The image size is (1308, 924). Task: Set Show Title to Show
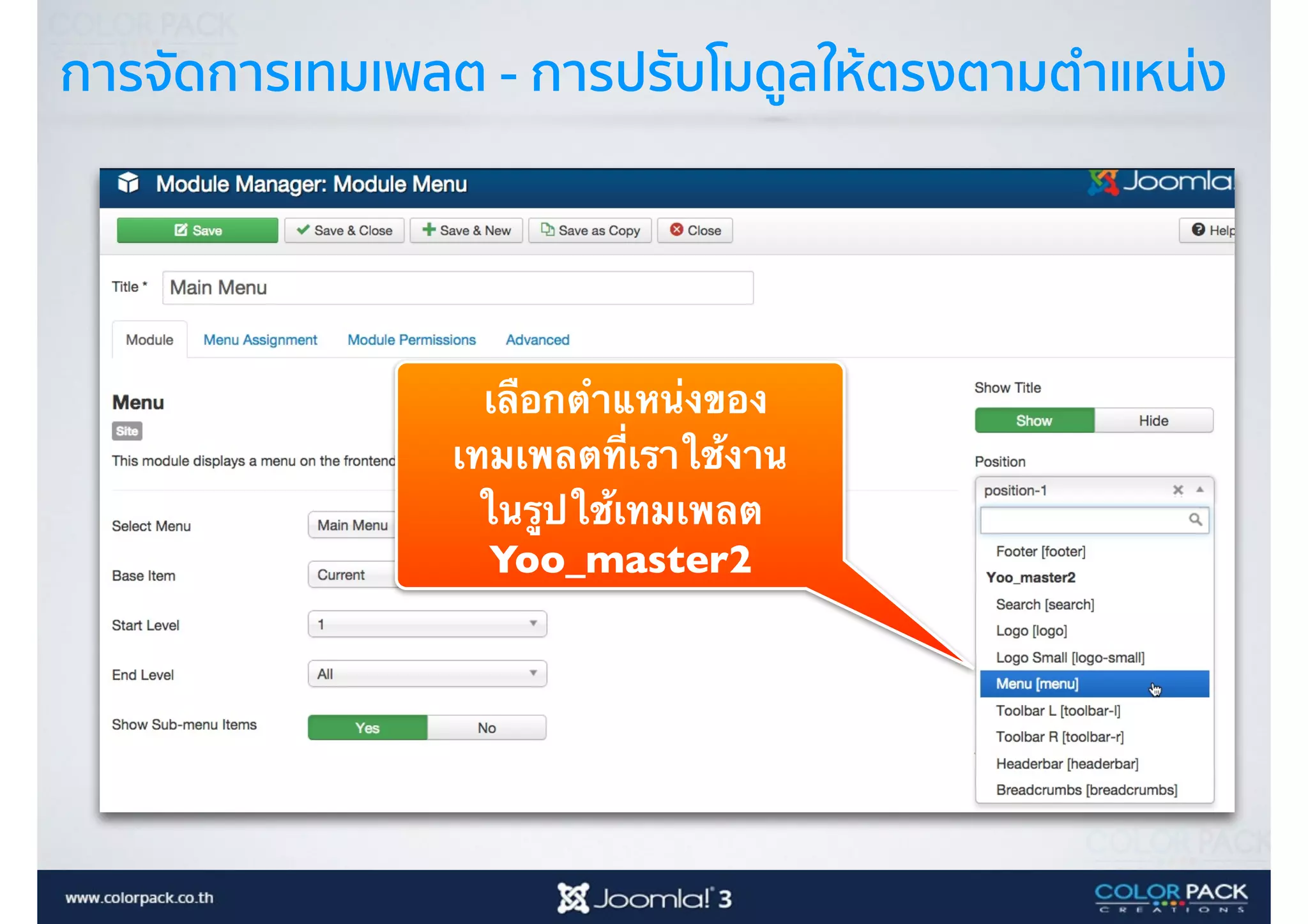coord(1035,421)
